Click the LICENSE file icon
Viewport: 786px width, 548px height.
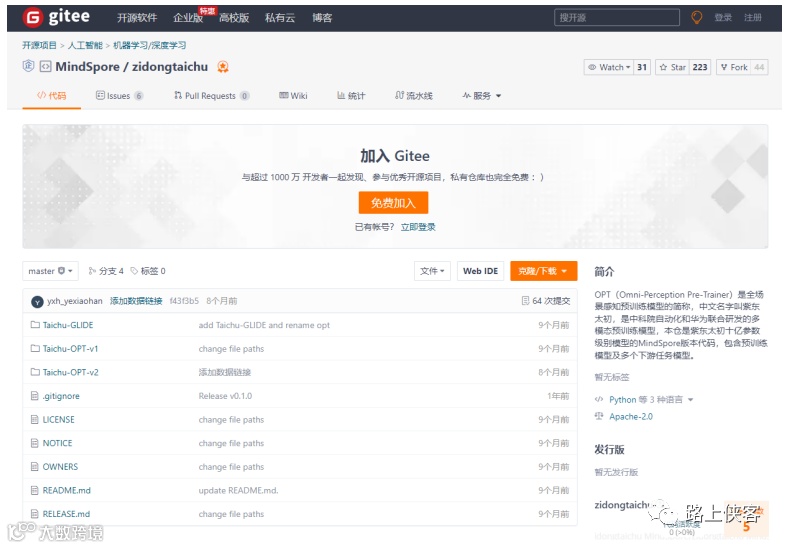click(x=35, y=419)
